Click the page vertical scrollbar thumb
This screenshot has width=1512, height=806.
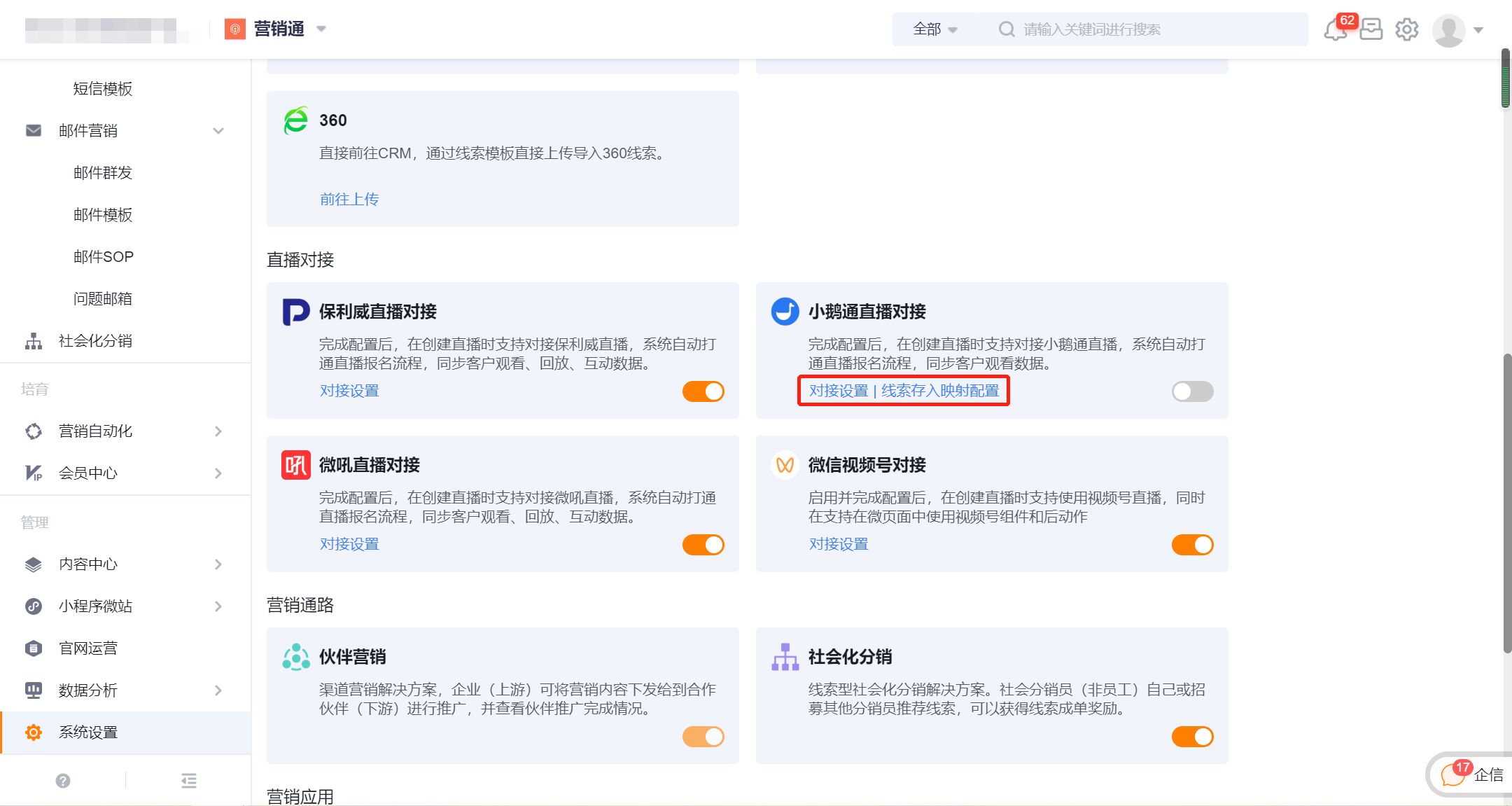[1506, 504]
